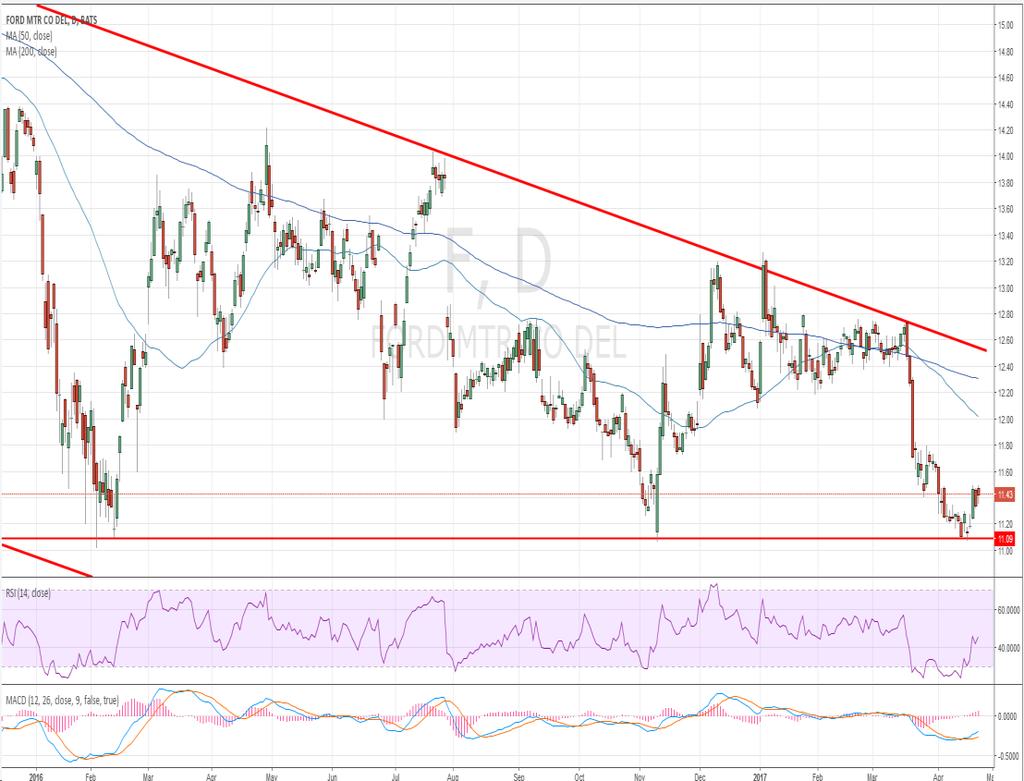1024x781 pixels.
Task: Click the 12.60 price axis label
Action: [x=1005, y=340]
